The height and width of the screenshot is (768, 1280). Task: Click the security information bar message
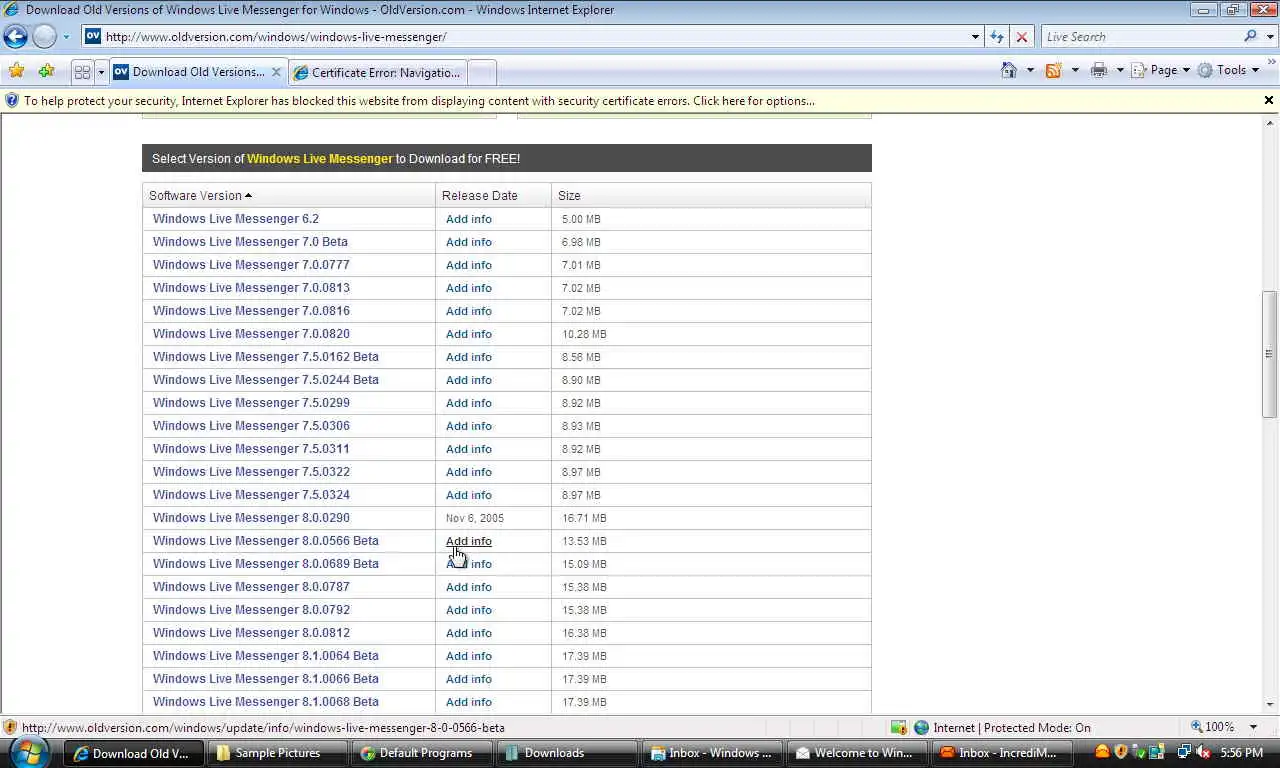point(419,100)
